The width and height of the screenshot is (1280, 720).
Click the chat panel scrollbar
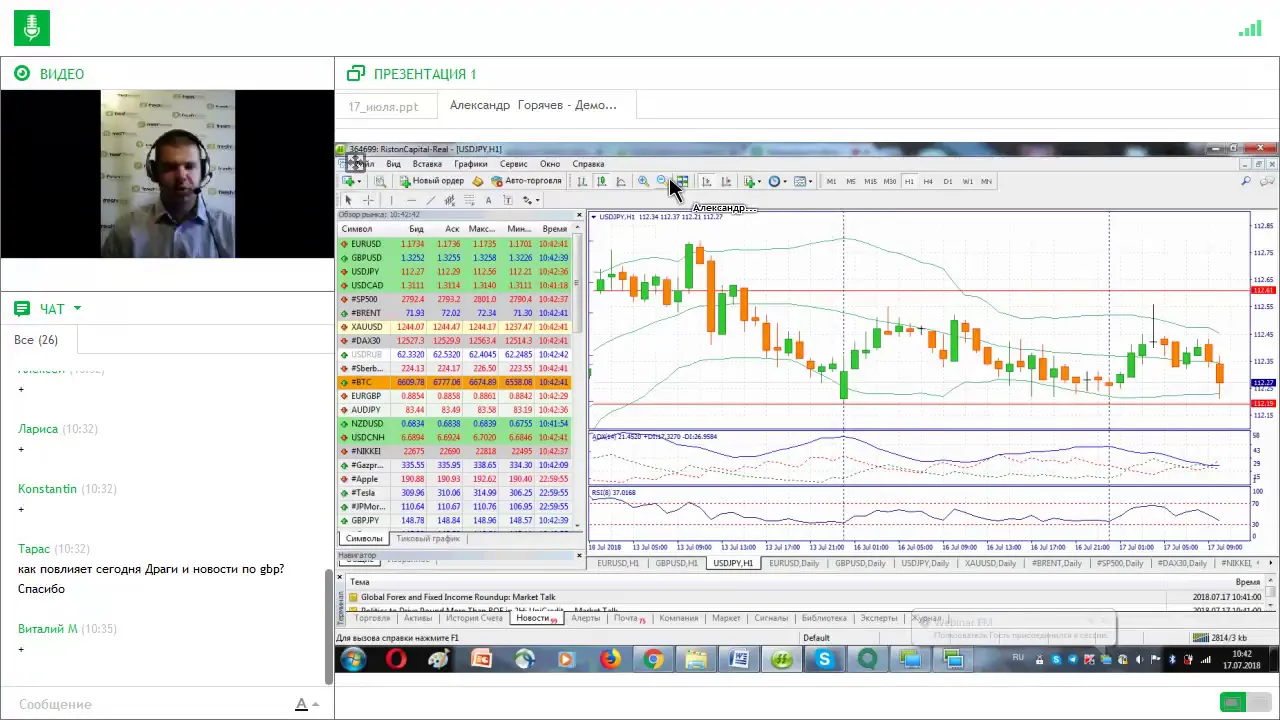pyautogui.click(x=329, y=627)
